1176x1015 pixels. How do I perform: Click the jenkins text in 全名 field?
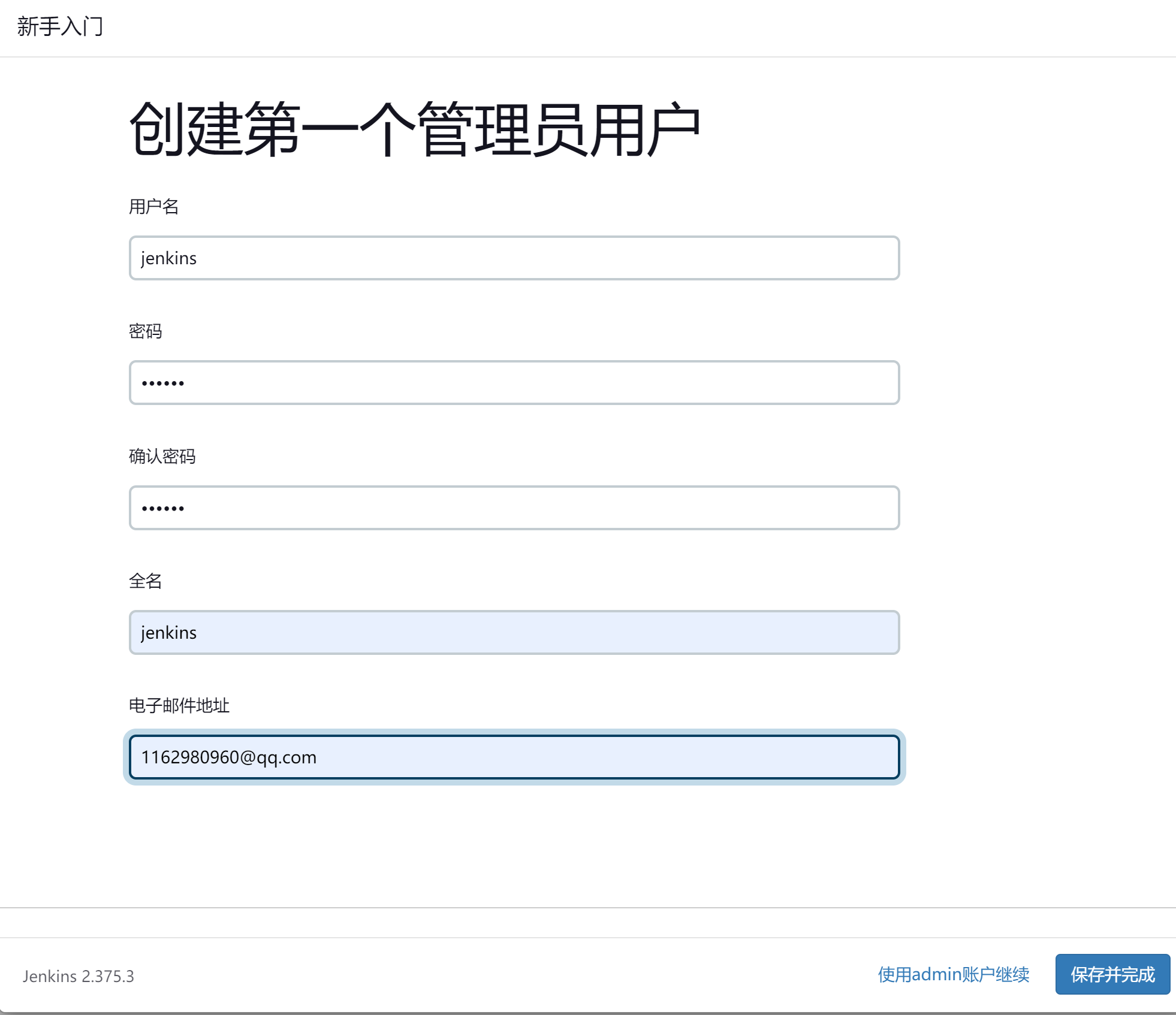coord(168,633)
